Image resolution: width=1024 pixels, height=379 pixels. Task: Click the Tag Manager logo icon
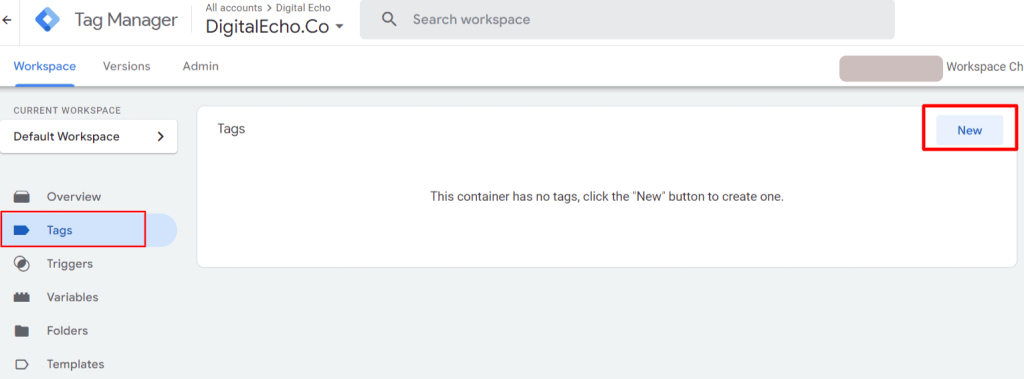[48, 20]
